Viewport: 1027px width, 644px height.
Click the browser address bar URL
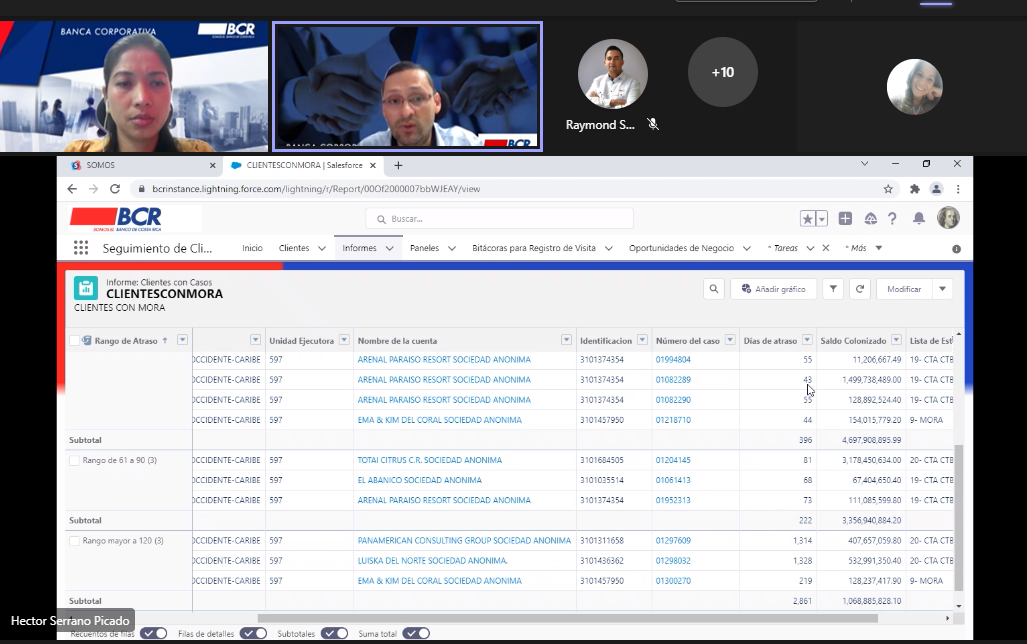click(x=316, y=189)
